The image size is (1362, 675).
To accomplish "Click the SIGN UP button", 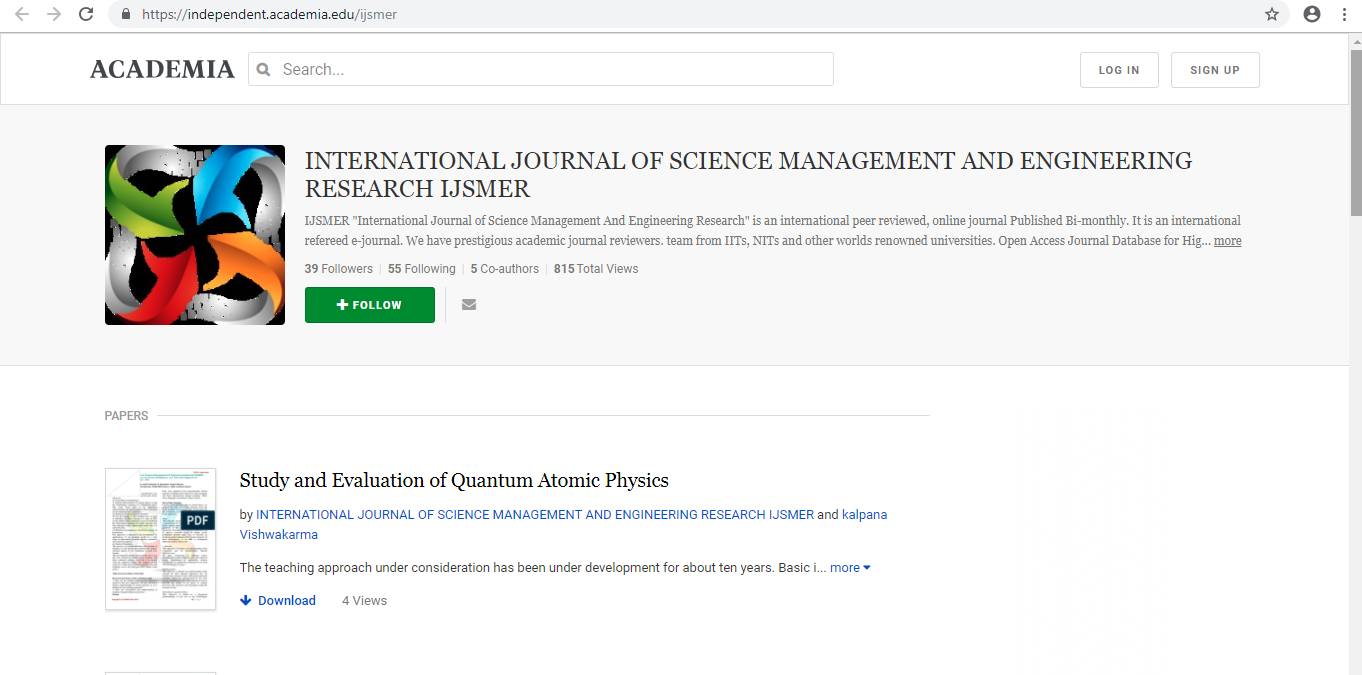I will 1214,70.
